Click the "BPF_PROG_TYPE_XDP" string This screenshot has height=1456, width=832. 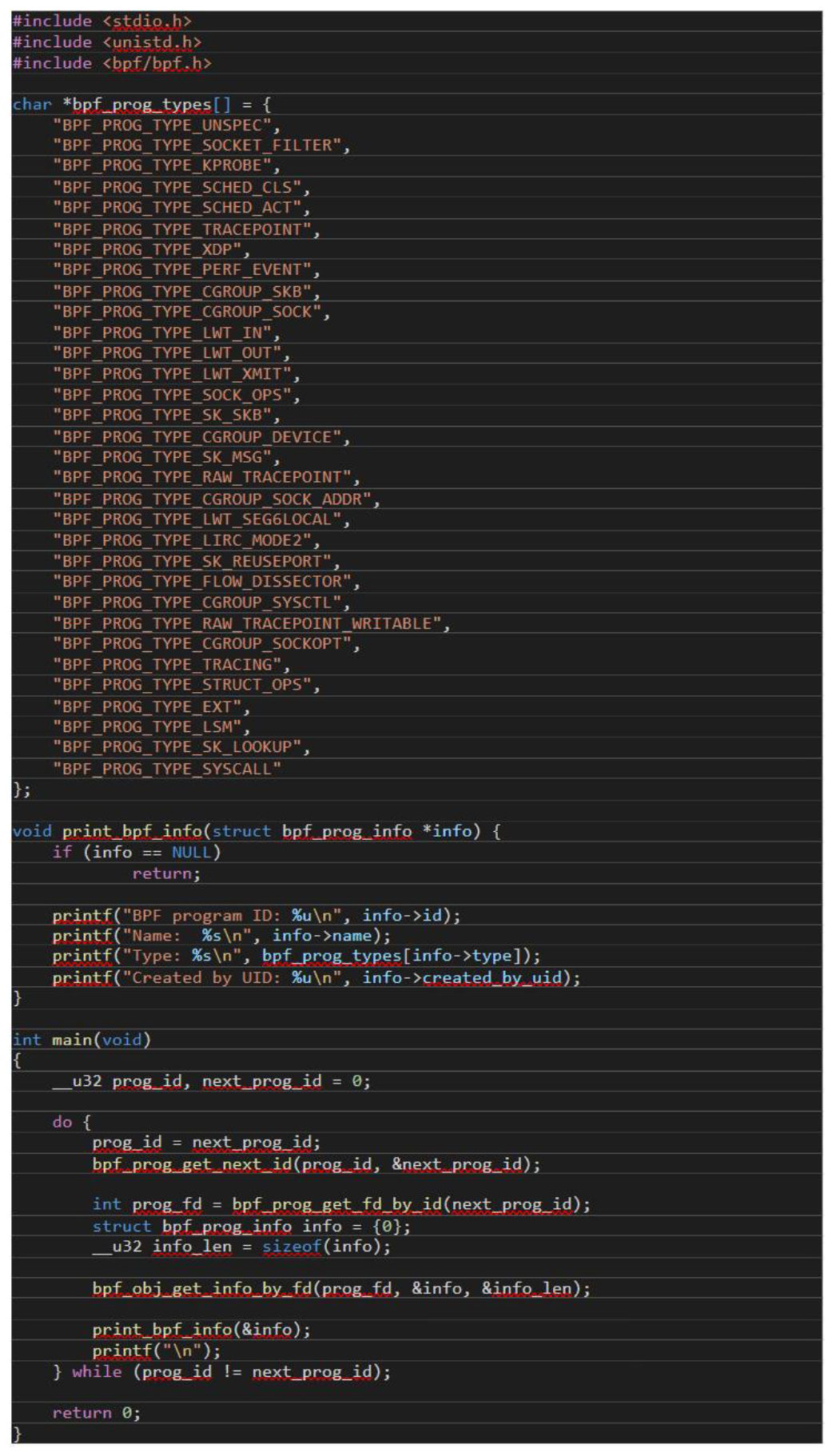coord(151,249)
